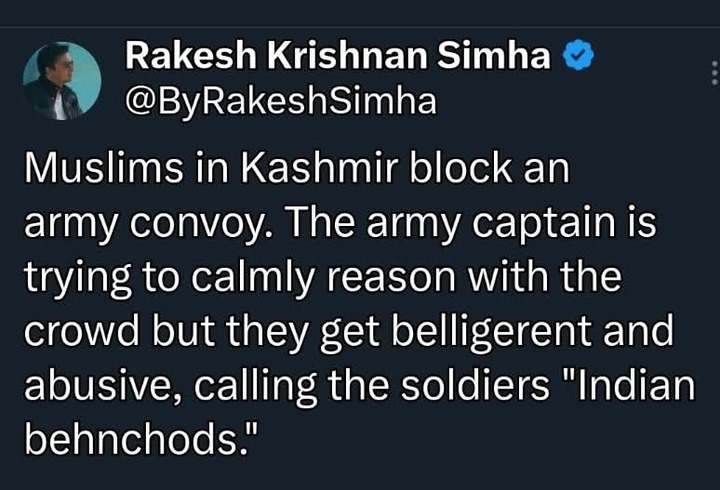This screenshot has height=490, width=720.
Task: Open Rakesh Krishnan Simha's profile picture
Action: pyautogui.click(x=62, y=81)
